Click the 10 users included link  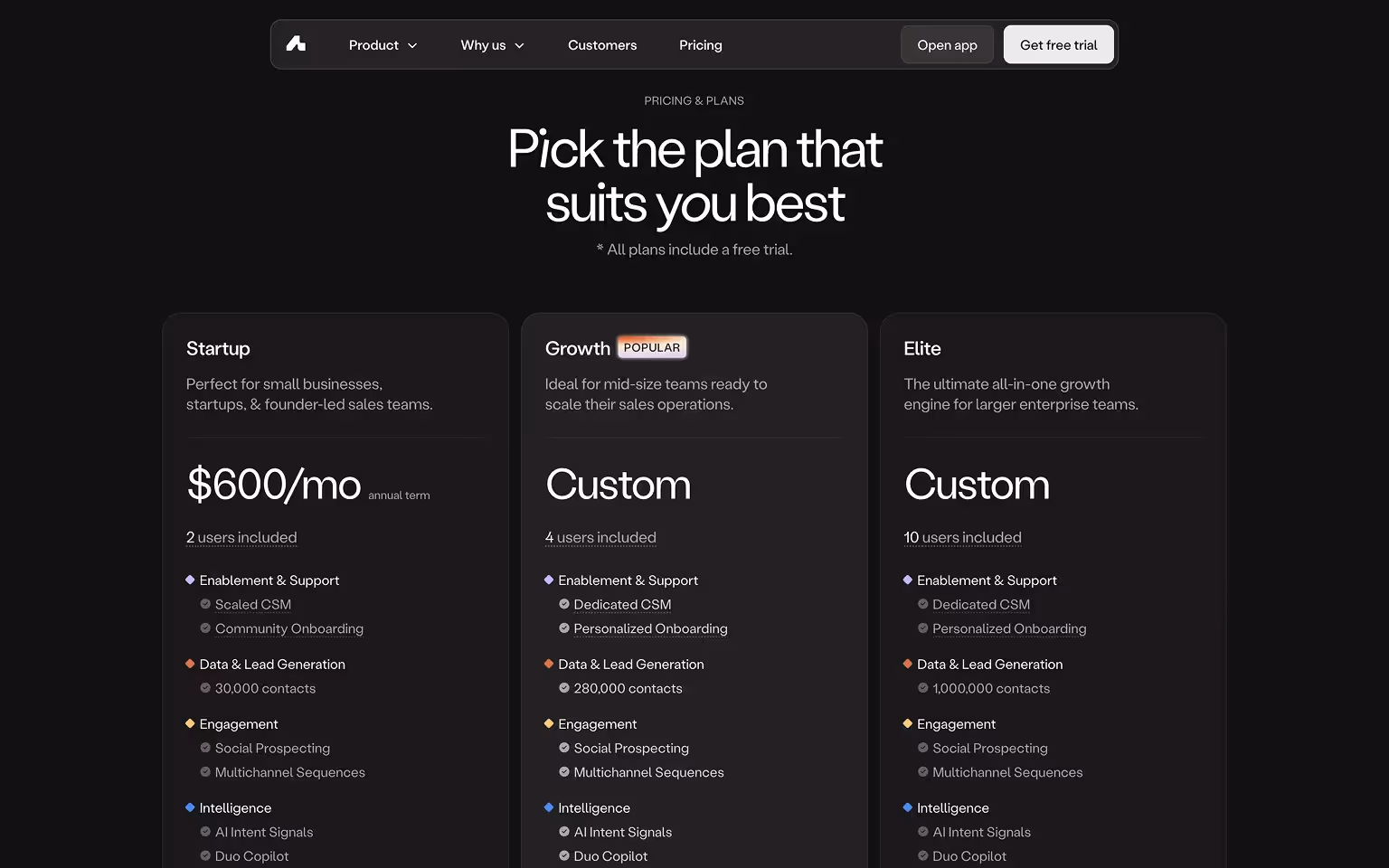pyautogui.click(x=962, y=537)
